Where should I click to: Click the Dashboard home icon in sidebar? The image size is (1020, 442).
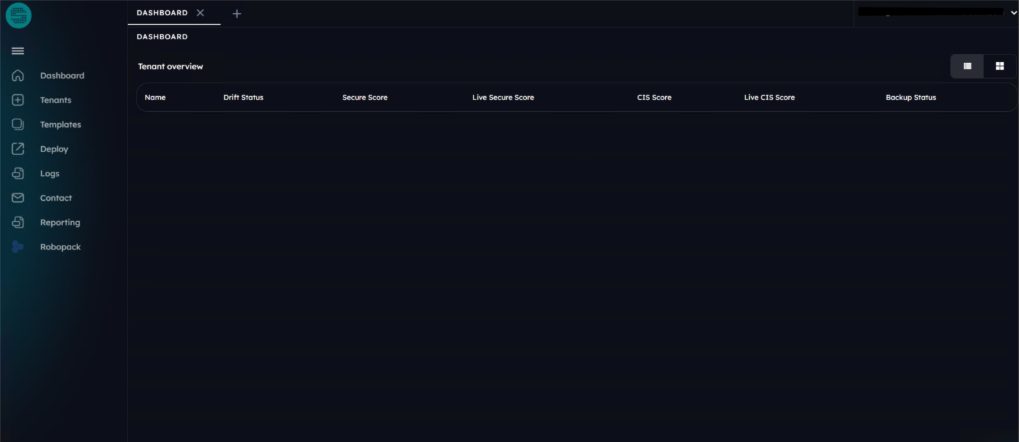[17, 76]
